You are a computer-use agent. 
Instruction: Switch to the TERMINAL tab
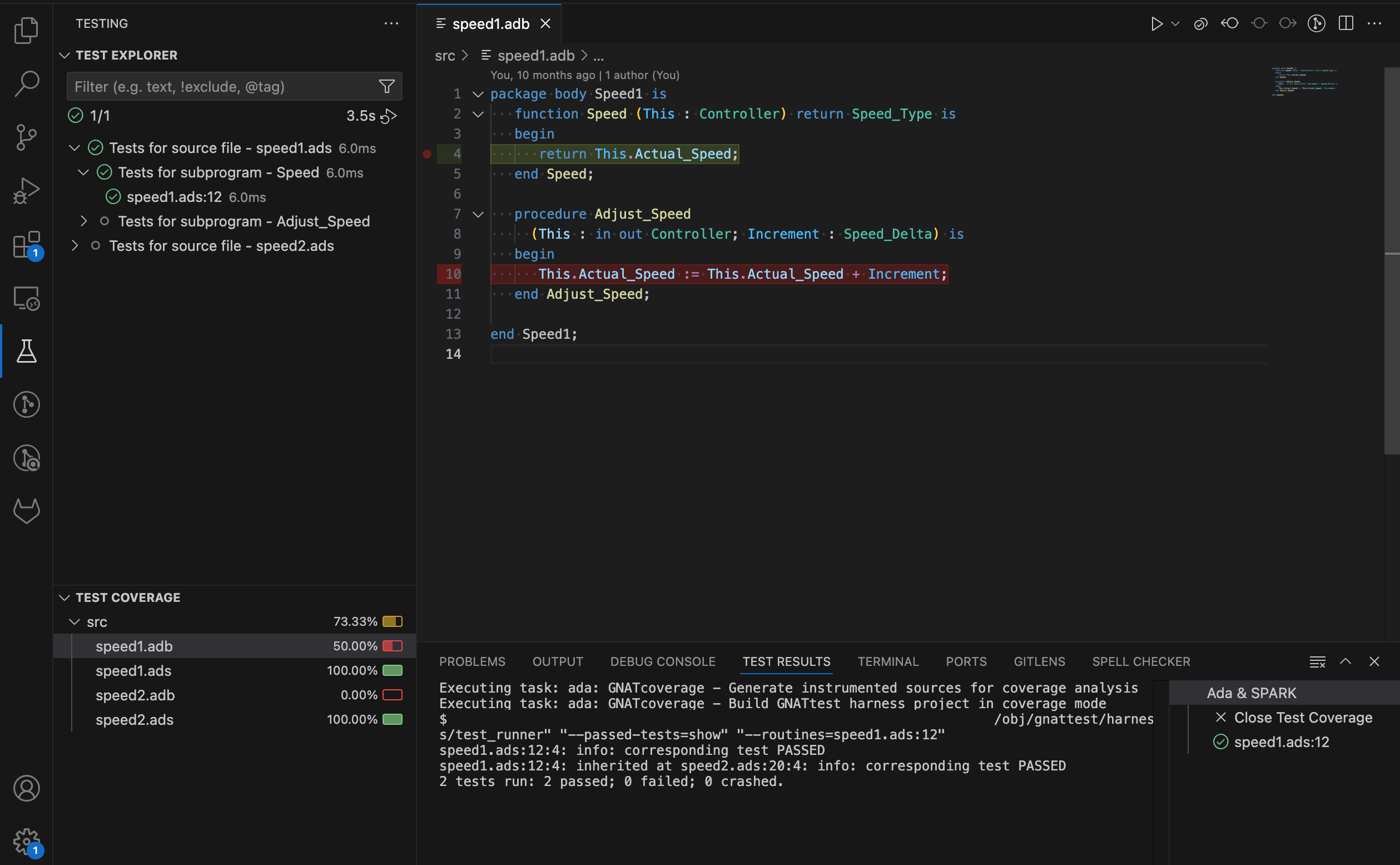click(888, 662)
